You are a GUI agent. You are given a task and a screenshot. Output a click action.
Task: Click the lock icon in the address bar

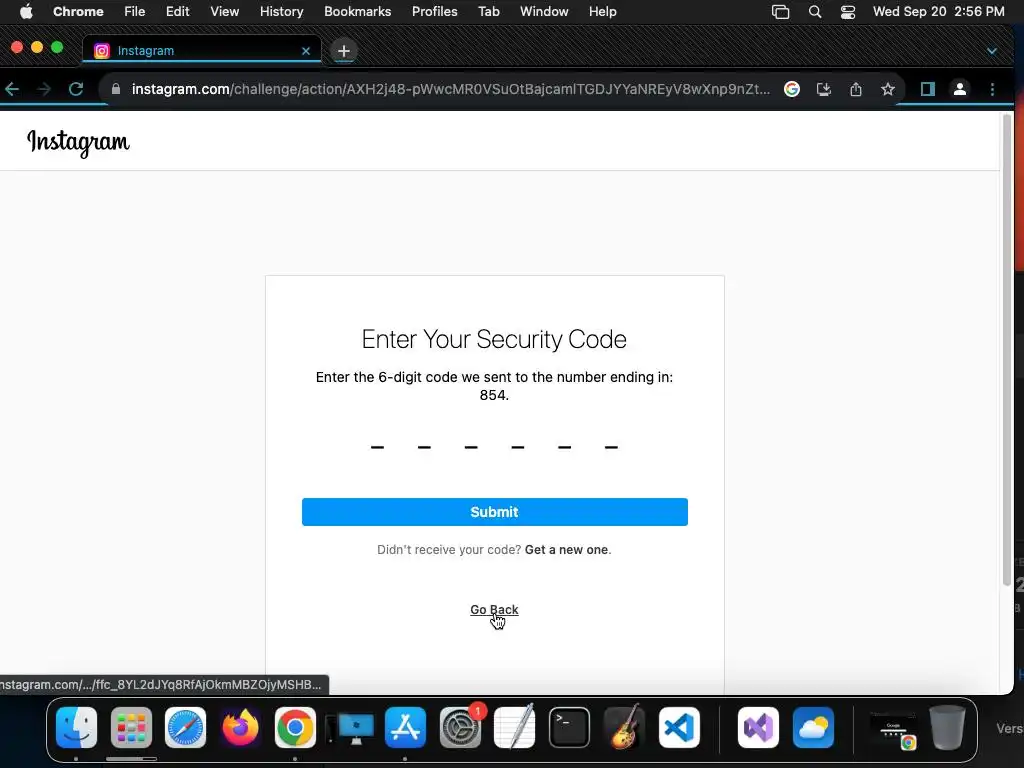pos(116,89)
